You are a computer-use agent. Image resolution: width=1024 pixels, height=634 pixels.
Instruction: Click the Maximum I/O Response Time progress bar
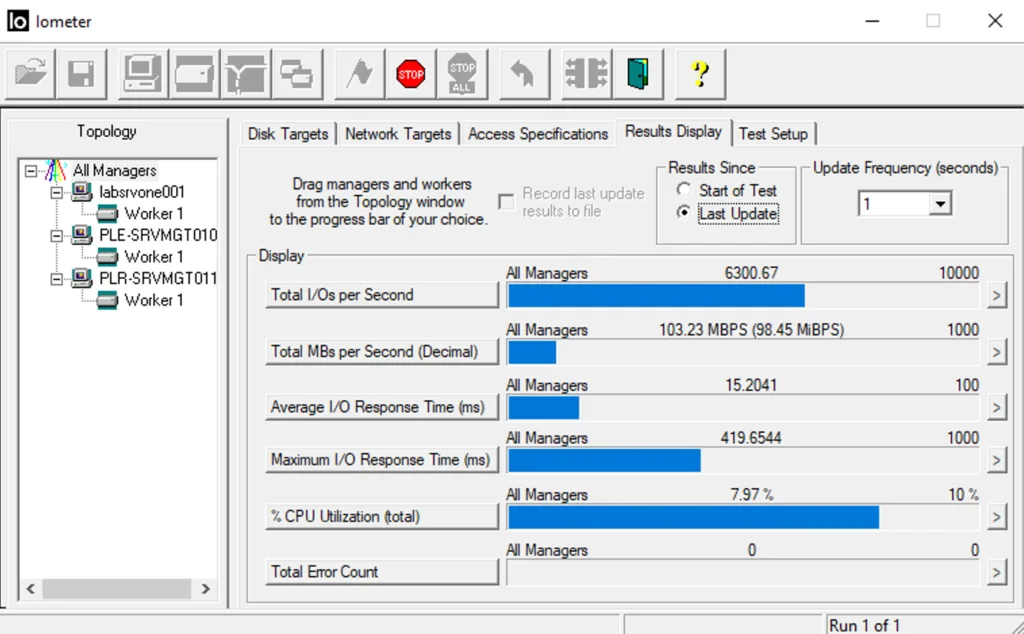[743, 461]
